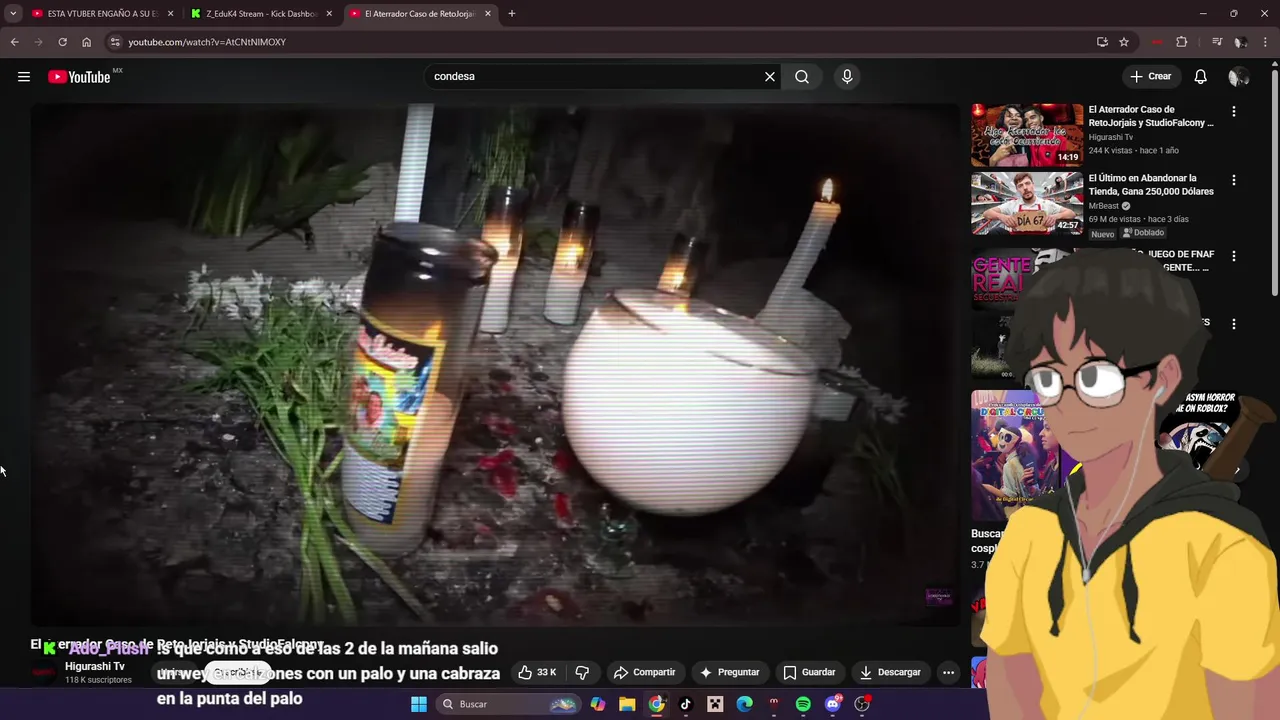
Task: Open OBS Studio from the taskbar
Action: click(x=862, y=704)
